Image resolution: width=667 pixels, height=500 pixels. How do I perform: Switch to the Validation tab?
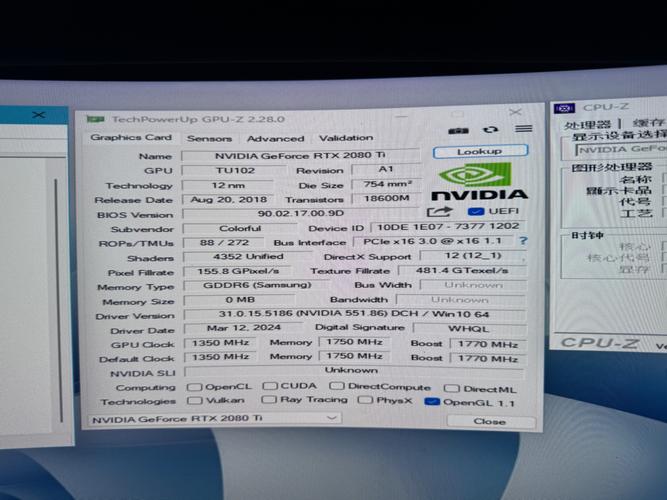[346, 138]
